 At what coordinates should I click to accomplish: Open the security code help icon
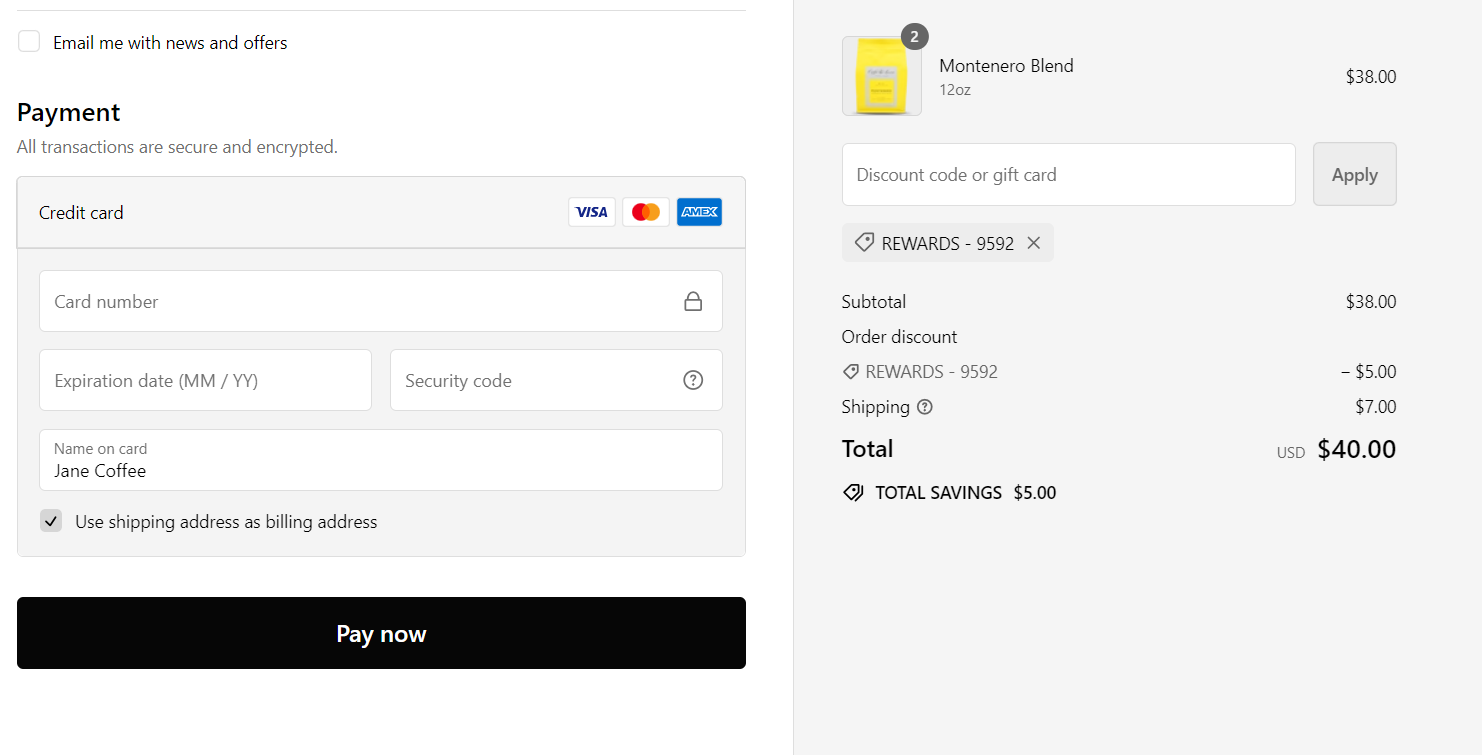693,380
